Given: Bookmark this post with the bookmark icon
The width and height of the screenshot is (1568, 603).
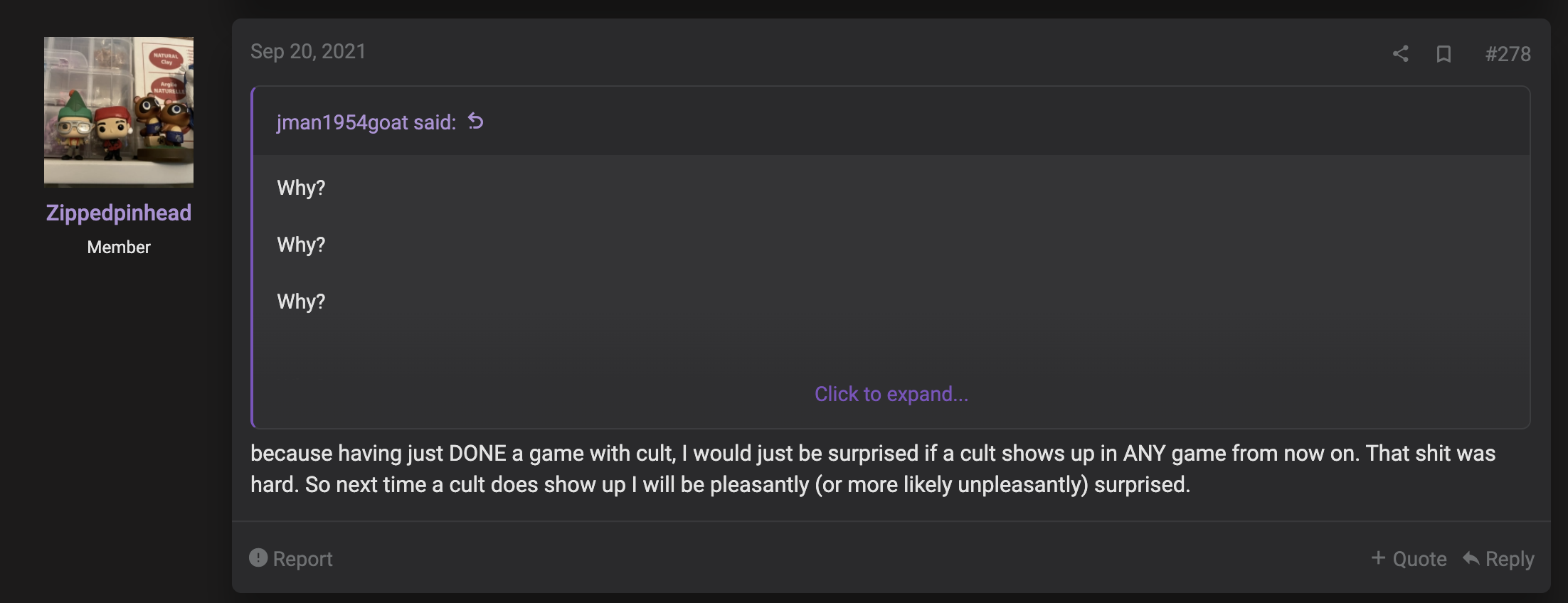Looking at the screenshot, I should (x=1443, y=54).
